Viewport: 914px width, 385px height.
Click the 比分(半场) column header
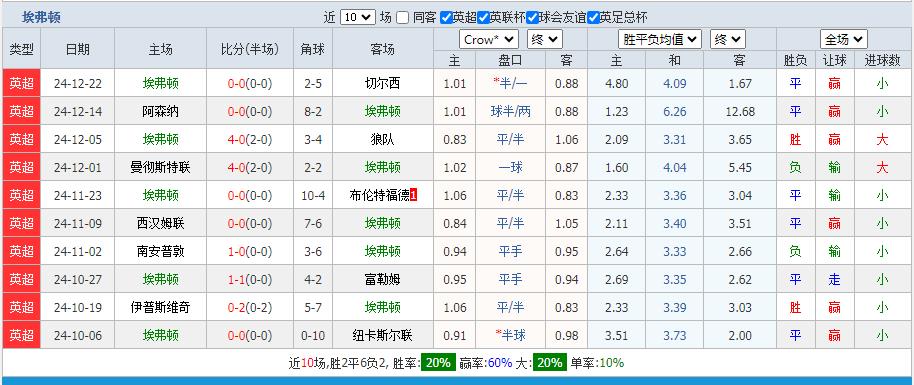point(250,49)
